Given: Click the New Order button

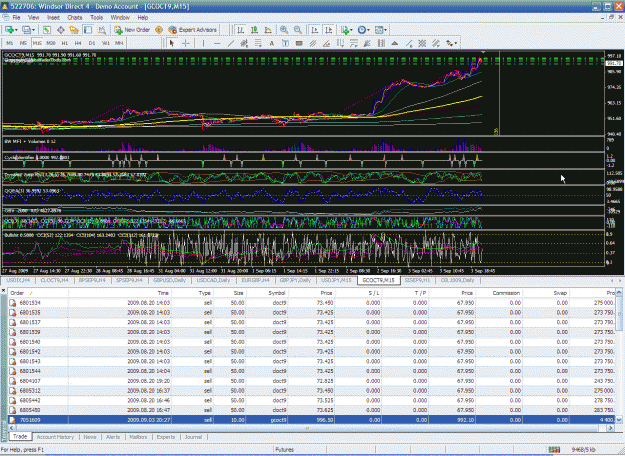Looking at the screenshot, I should click(x=132, y=30).
